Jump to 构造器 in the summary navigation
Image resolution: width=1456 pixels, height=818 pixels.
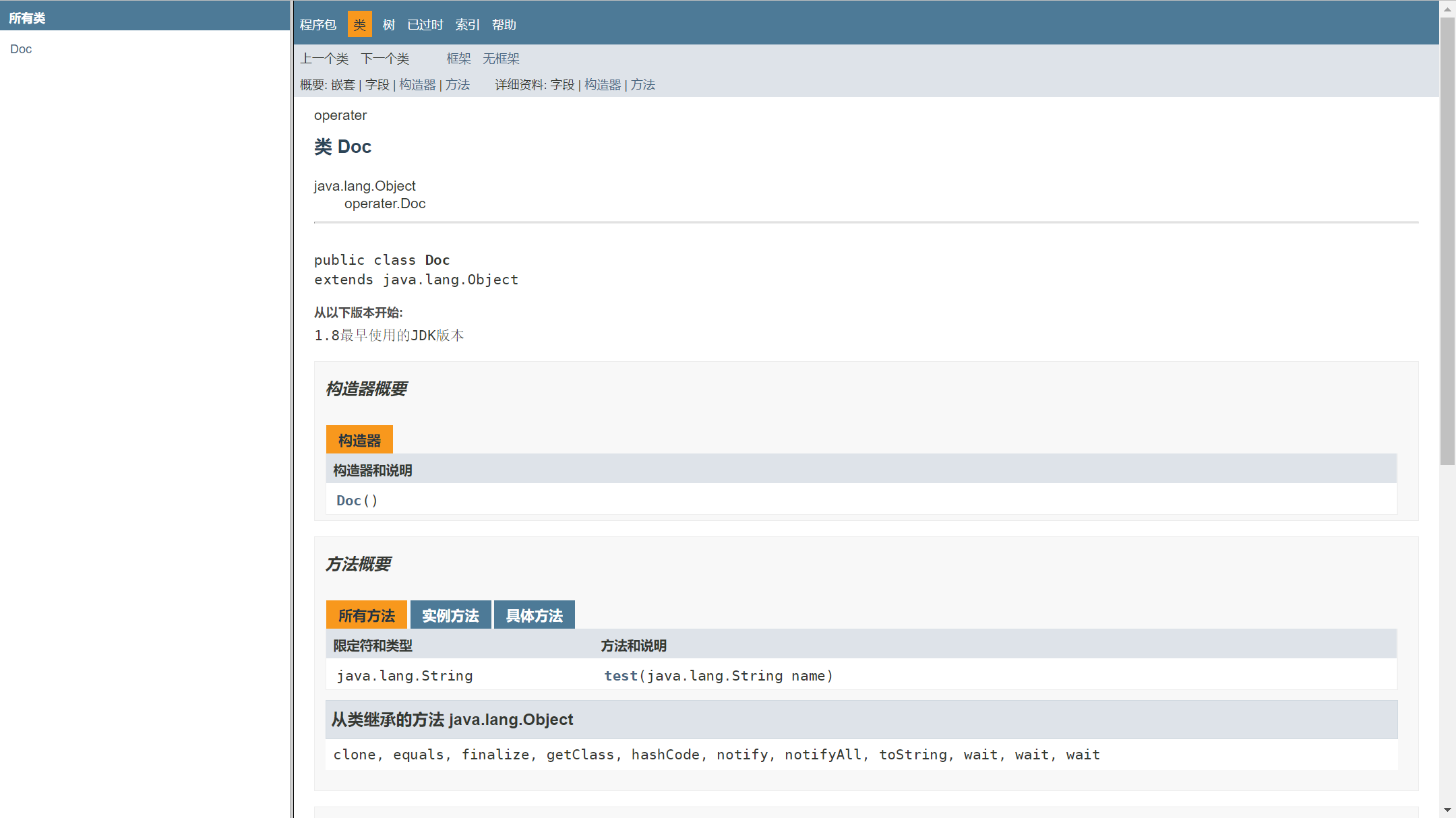point(417,85)
